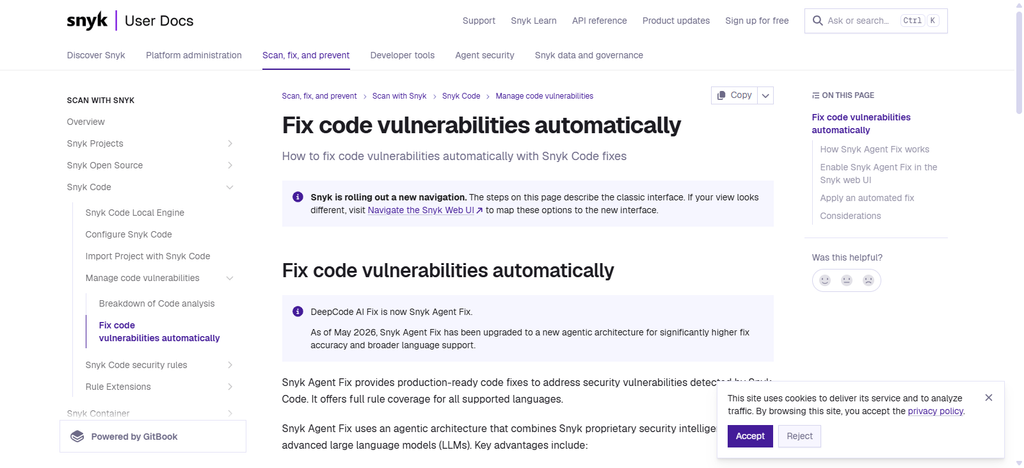Image resolution: width=1024 pixels, height=468 pixels.
Task: Click Manage code vulnerabilities breadcrumb
Action: click(544, 96)
